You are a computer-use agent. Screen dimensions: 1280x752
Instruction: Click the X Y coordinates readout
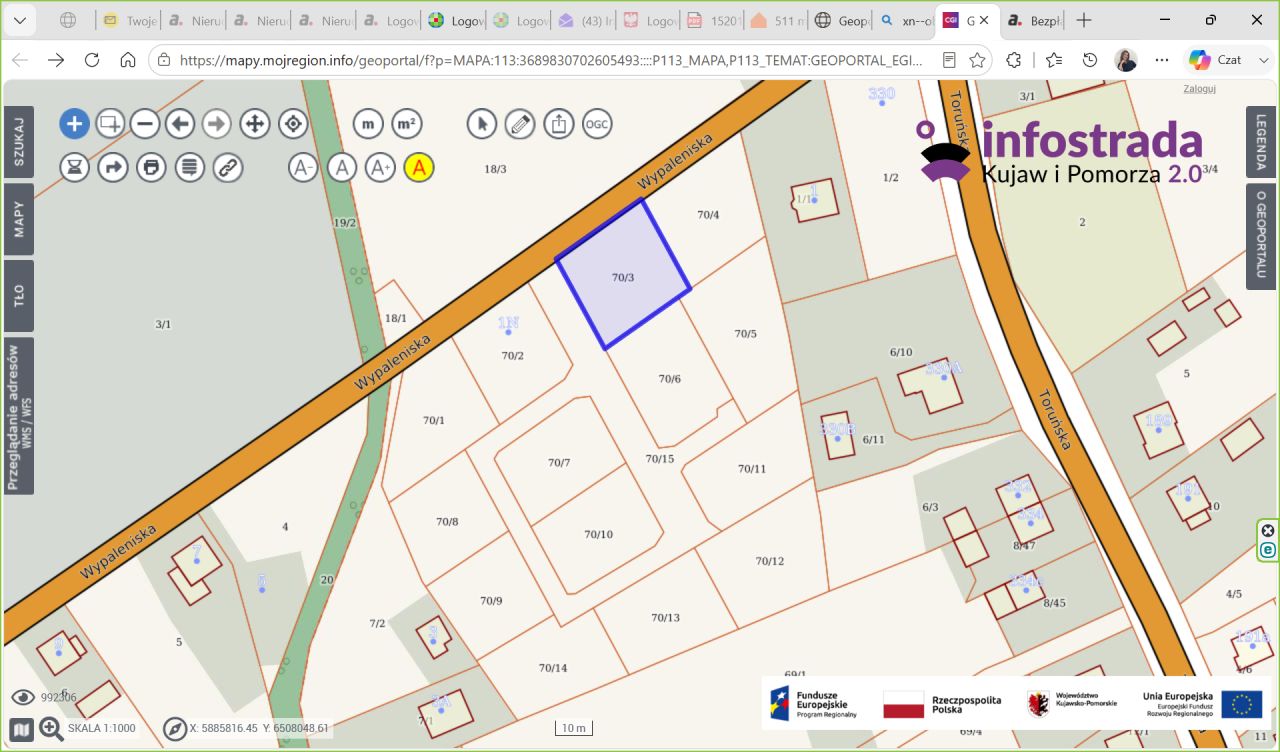pos(259,729)
